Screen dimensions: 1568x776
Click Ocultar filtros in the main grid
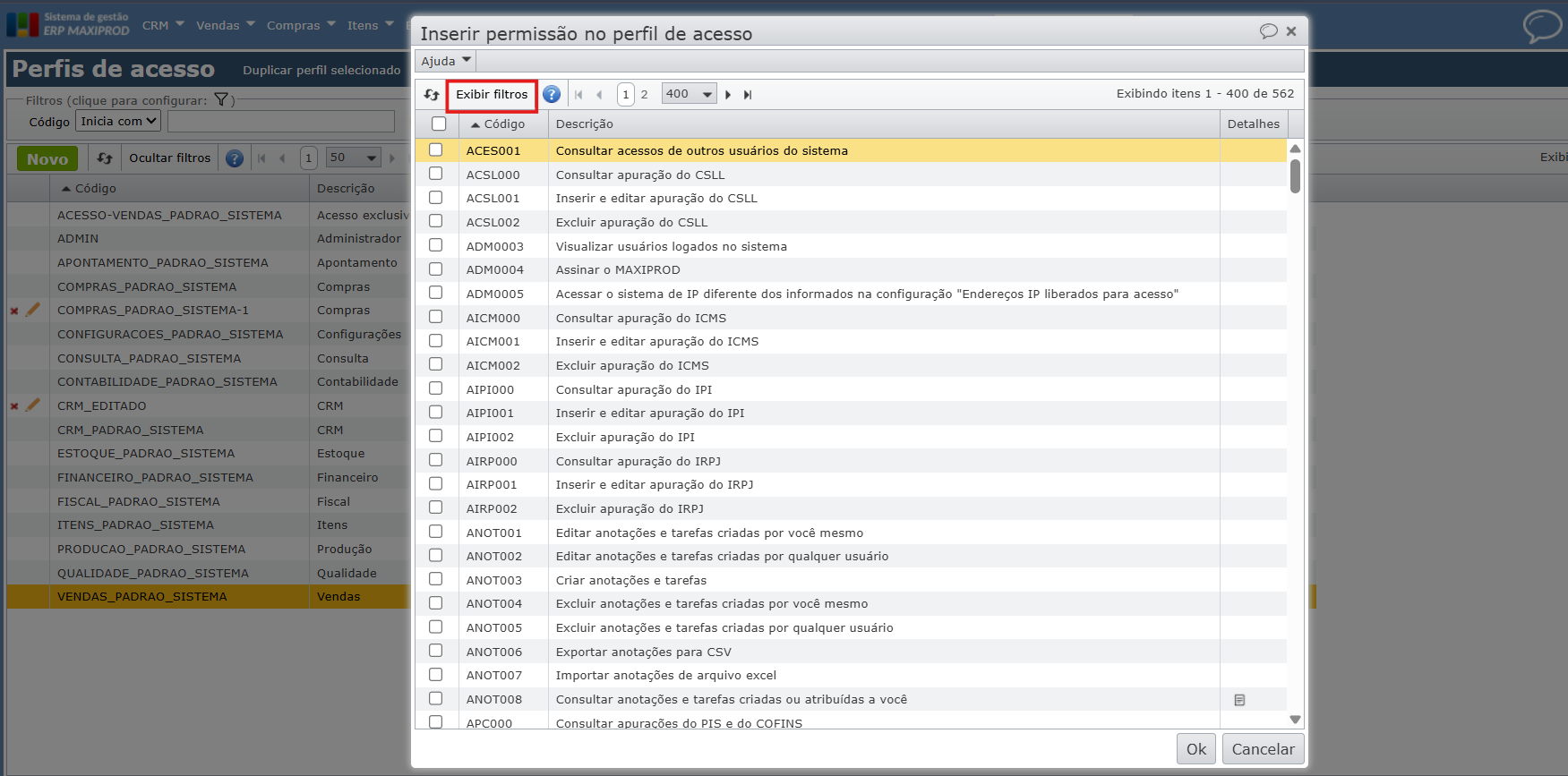tap(170, 158)
